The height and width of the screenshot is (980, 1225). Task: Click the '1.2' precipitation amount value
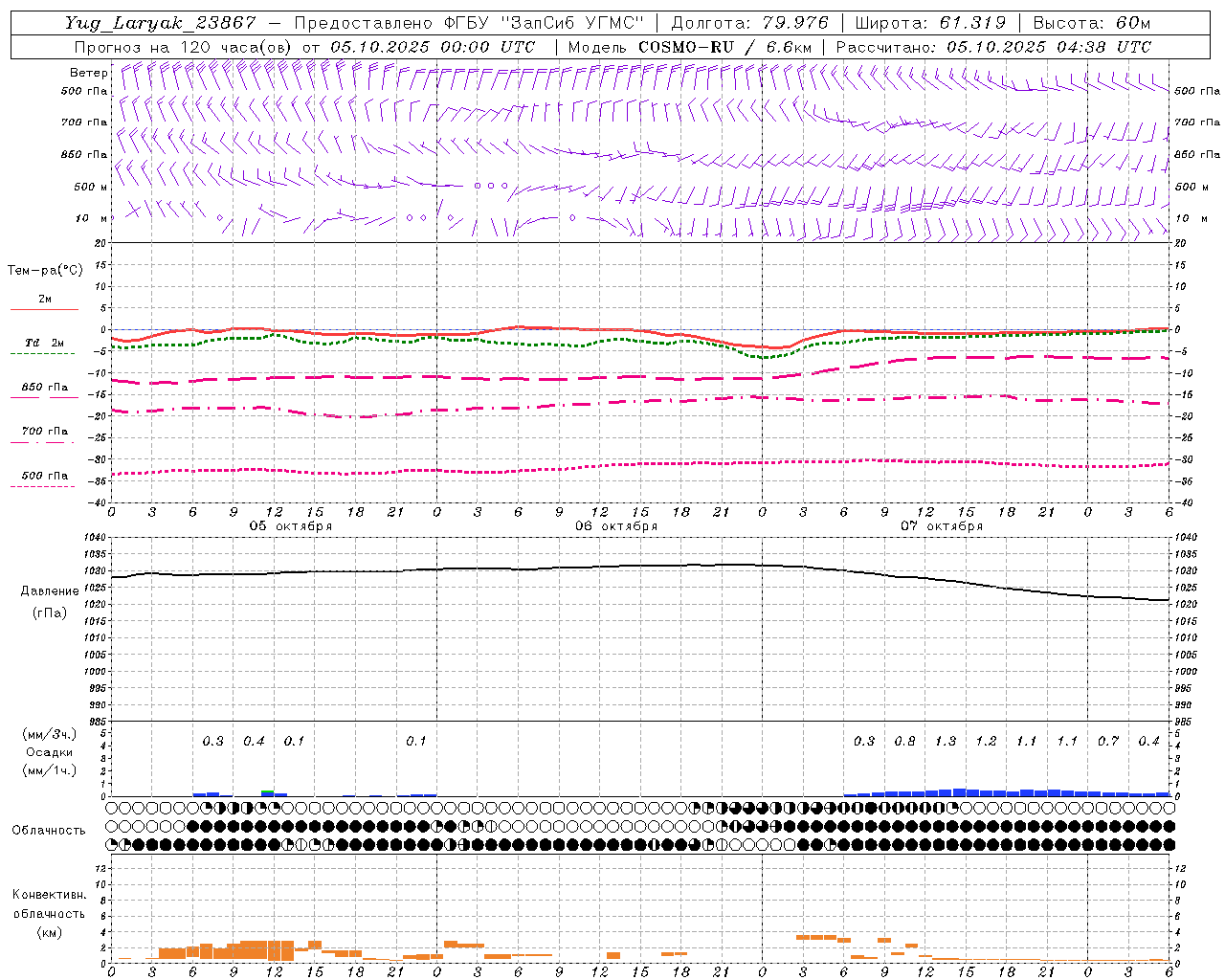986,742
